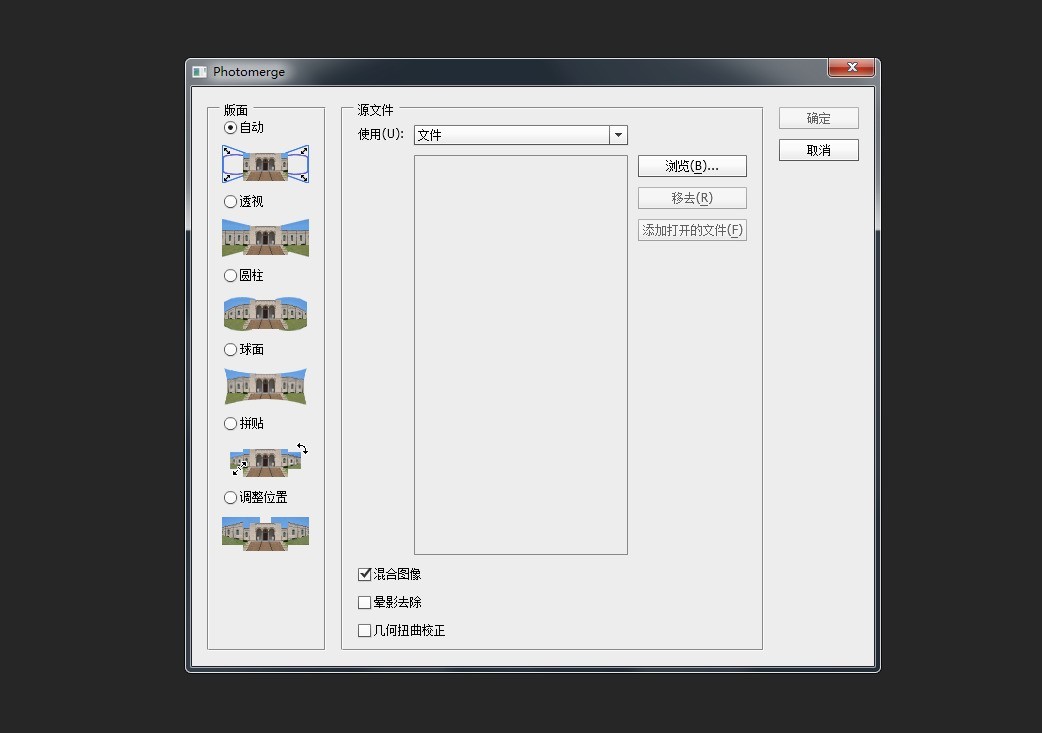The image size is (1042, 733).
Task: Enable the 几何扭曲校正 checkbox
Action: click(364, 631)
